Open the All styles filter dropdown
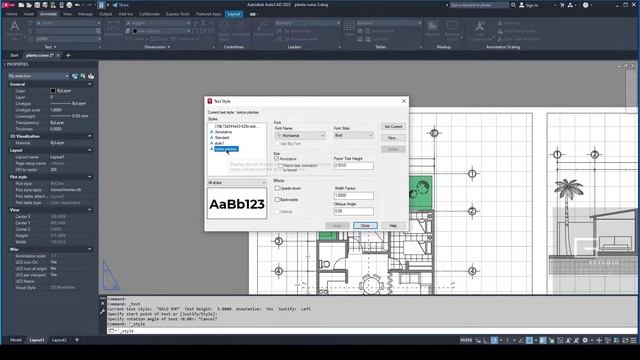 (237, 182)
